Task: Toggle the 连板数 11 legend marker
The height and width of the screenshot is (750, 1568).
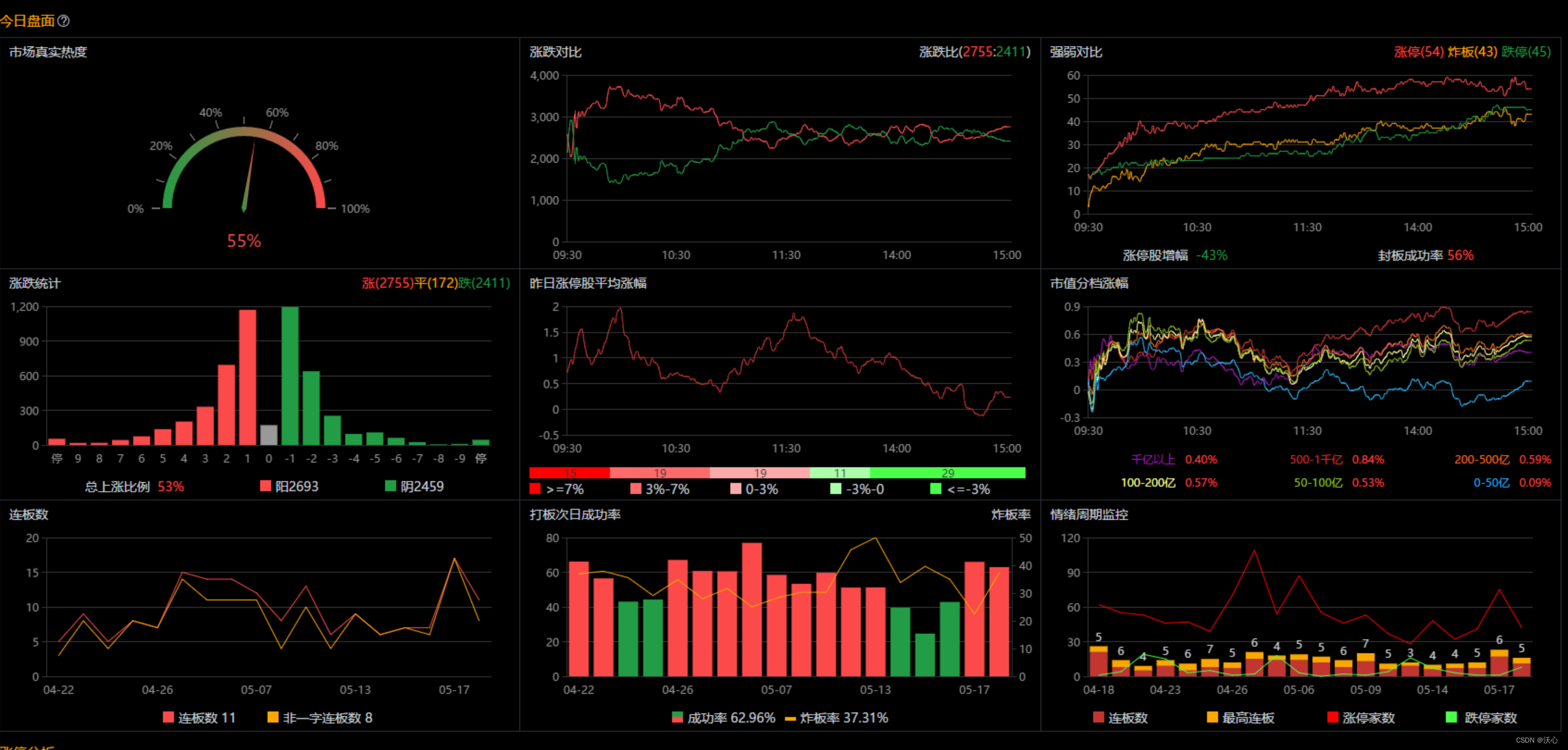Action: point(168,717)
